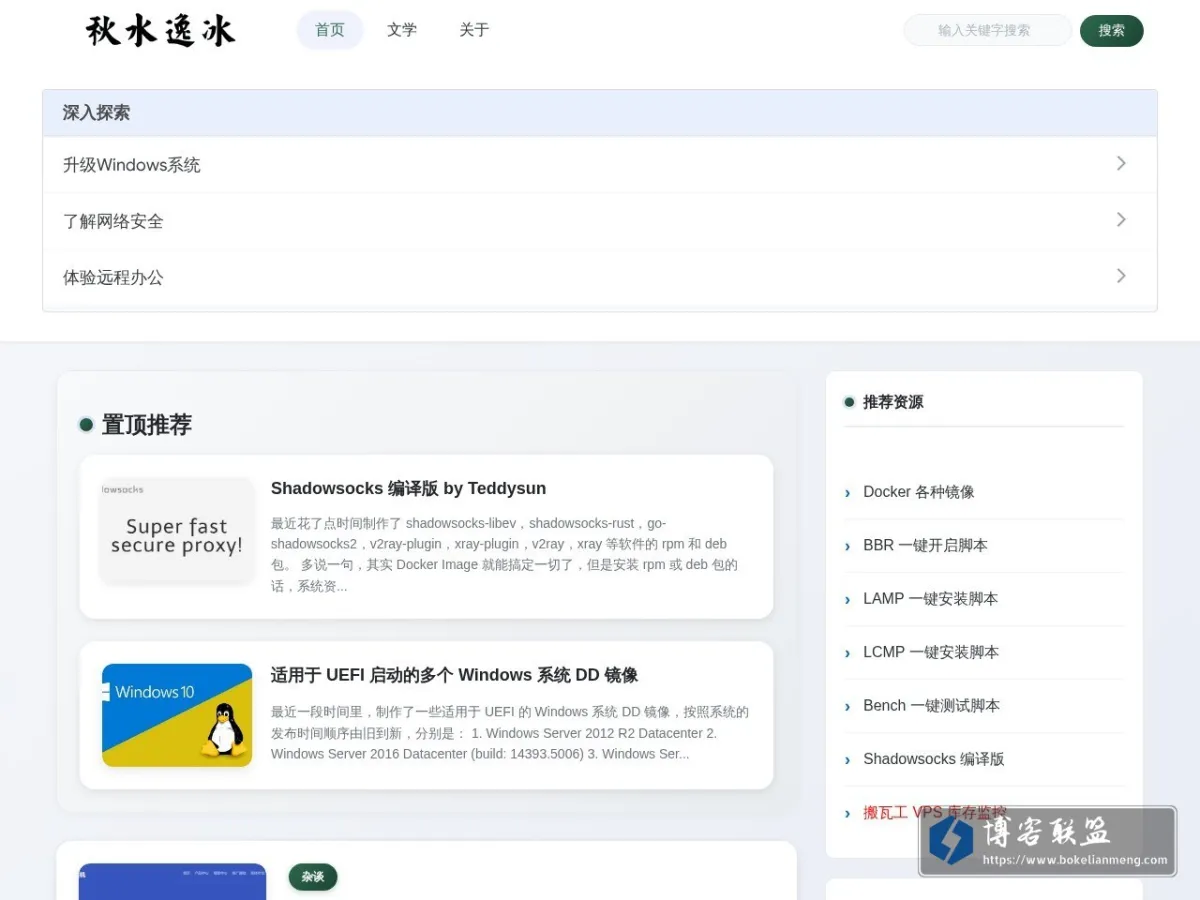Open Docker 各种镜像 resource link
This screenshot has width=1200, height=900.
pos(919,492)
